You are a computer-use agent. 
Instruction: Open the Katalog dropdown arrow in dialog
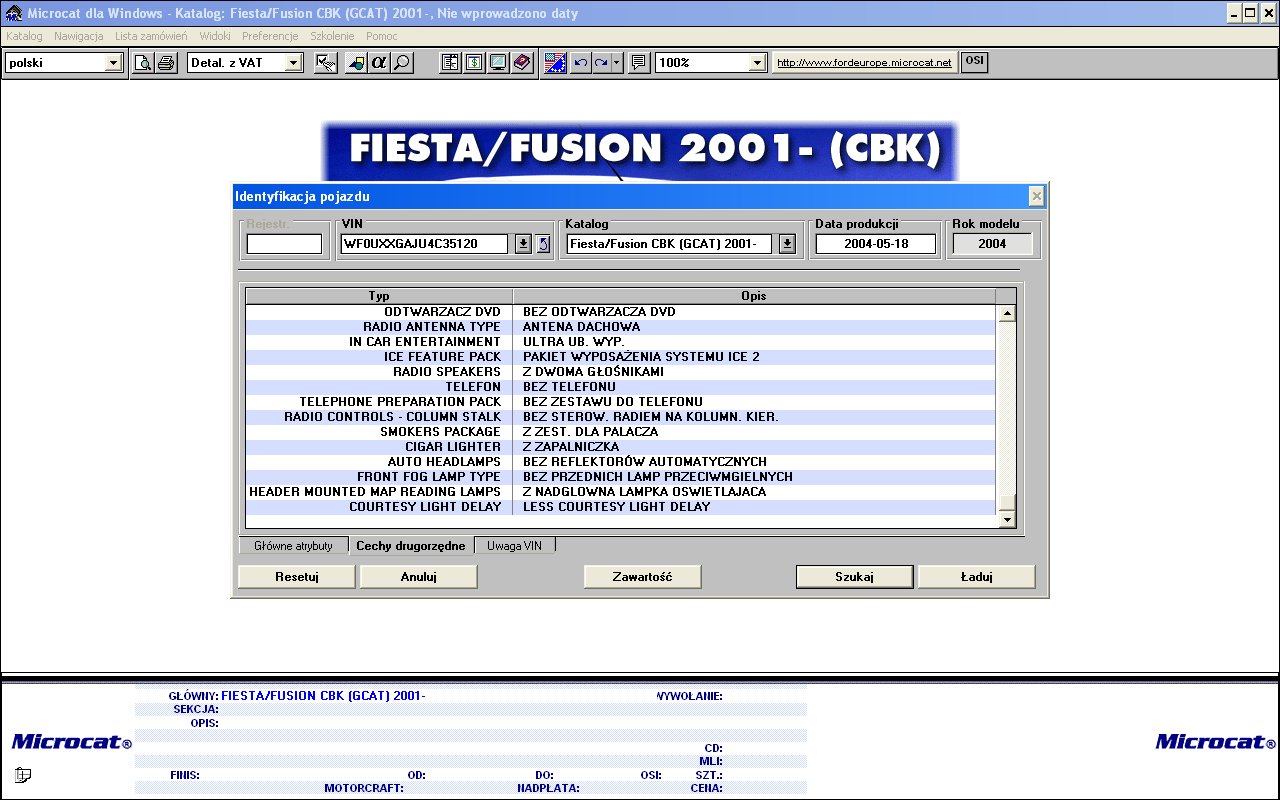click(x=787, y=244)
